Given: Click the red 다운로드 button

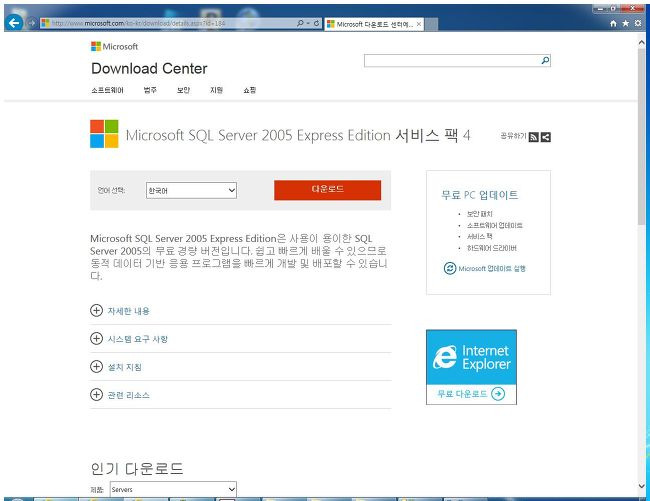Looking at the screenshot, I should click(x=327, y=190).
